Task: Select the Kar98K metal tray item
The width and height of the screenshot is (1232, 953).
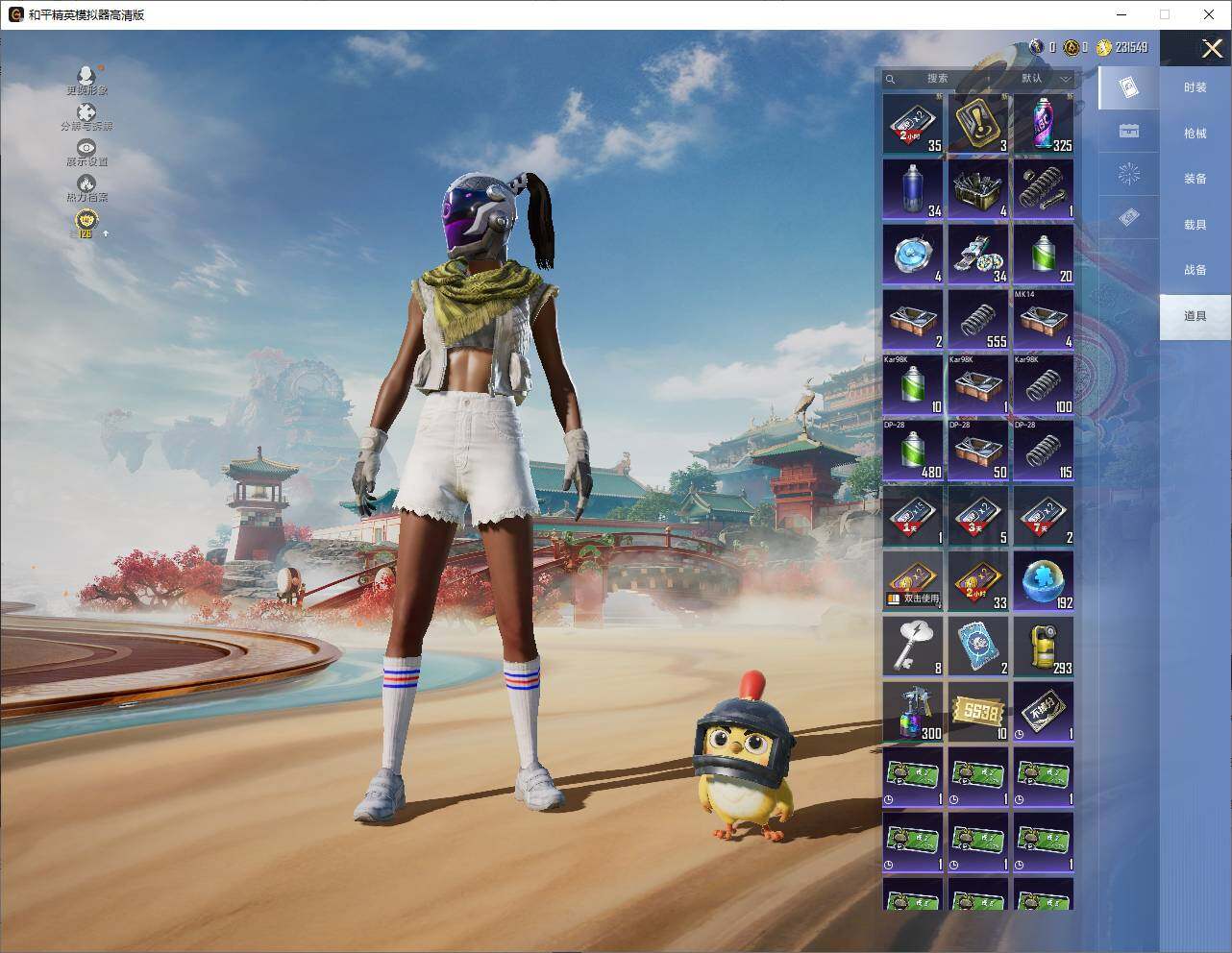Action: click(x=978, y=385)
